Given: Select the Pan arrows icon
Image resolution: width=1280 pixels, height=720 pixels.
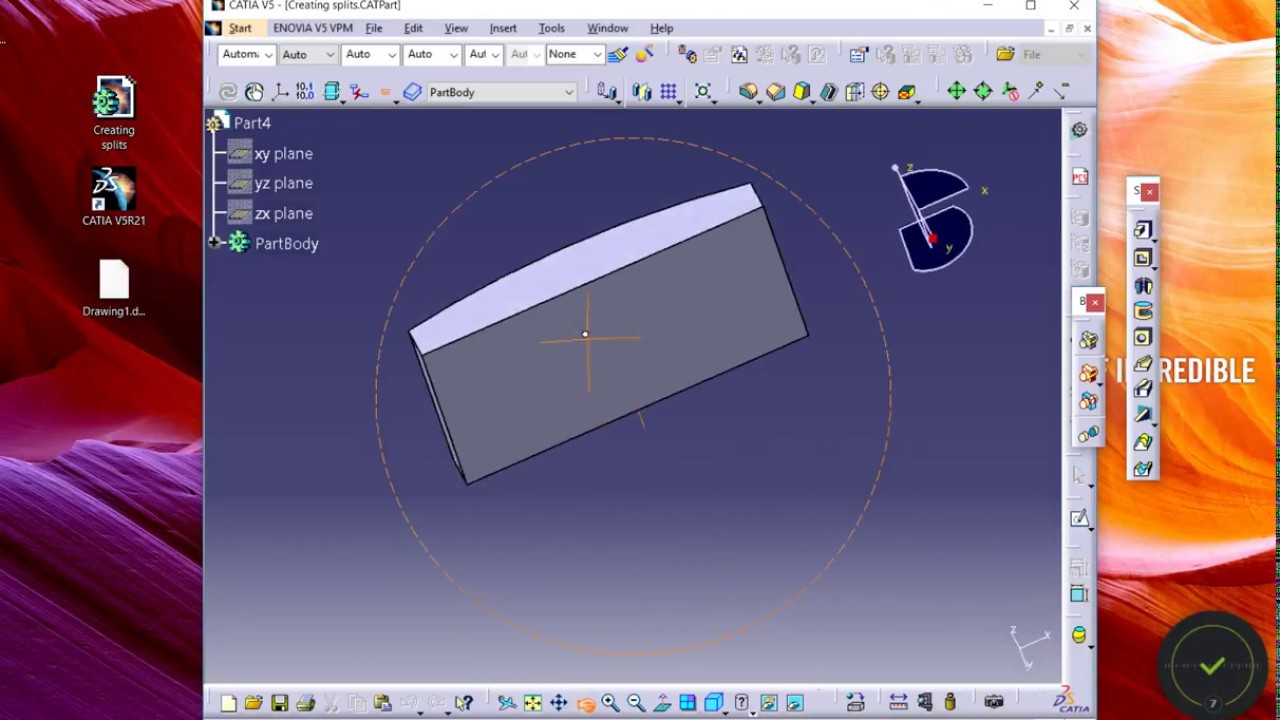Looking at the screenshot, I should coord(558,703).
